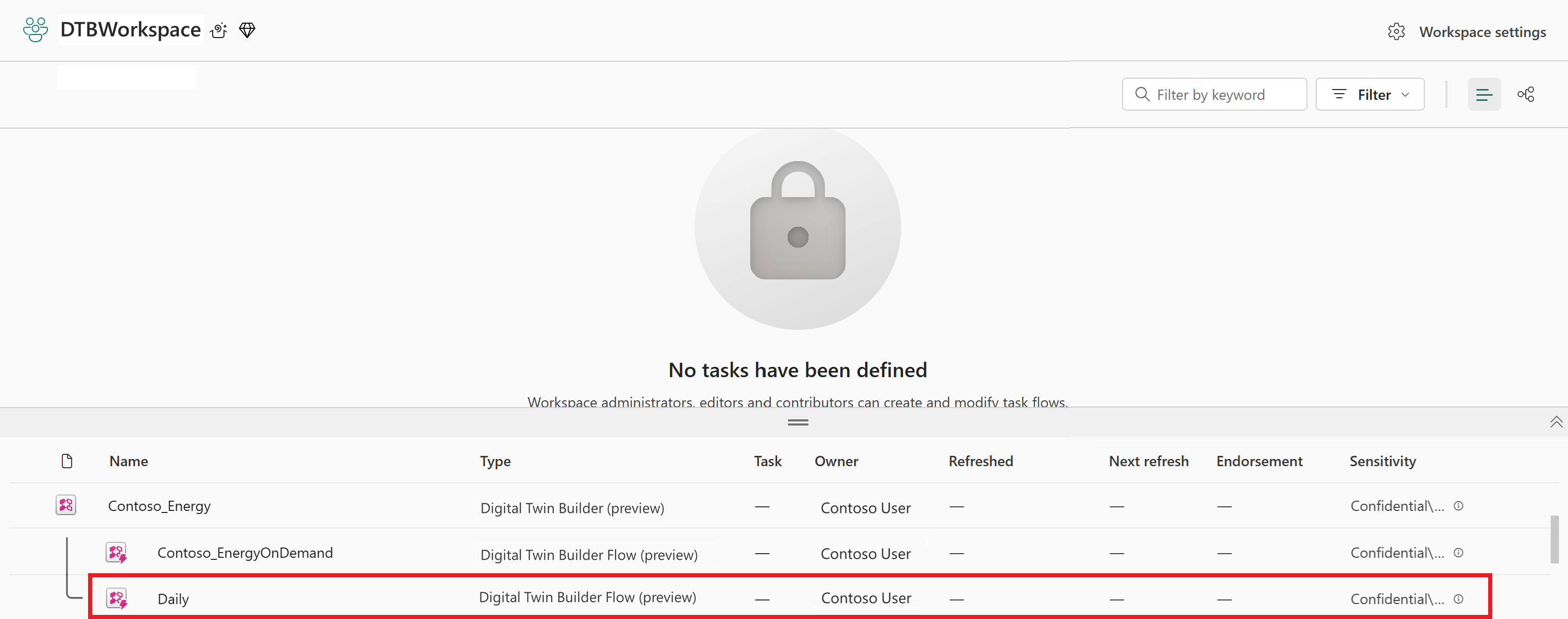The width and height of the screenshot is (1568, 619).
Task: Open the DTBWorkspace people icon
Action: [35, 29]
